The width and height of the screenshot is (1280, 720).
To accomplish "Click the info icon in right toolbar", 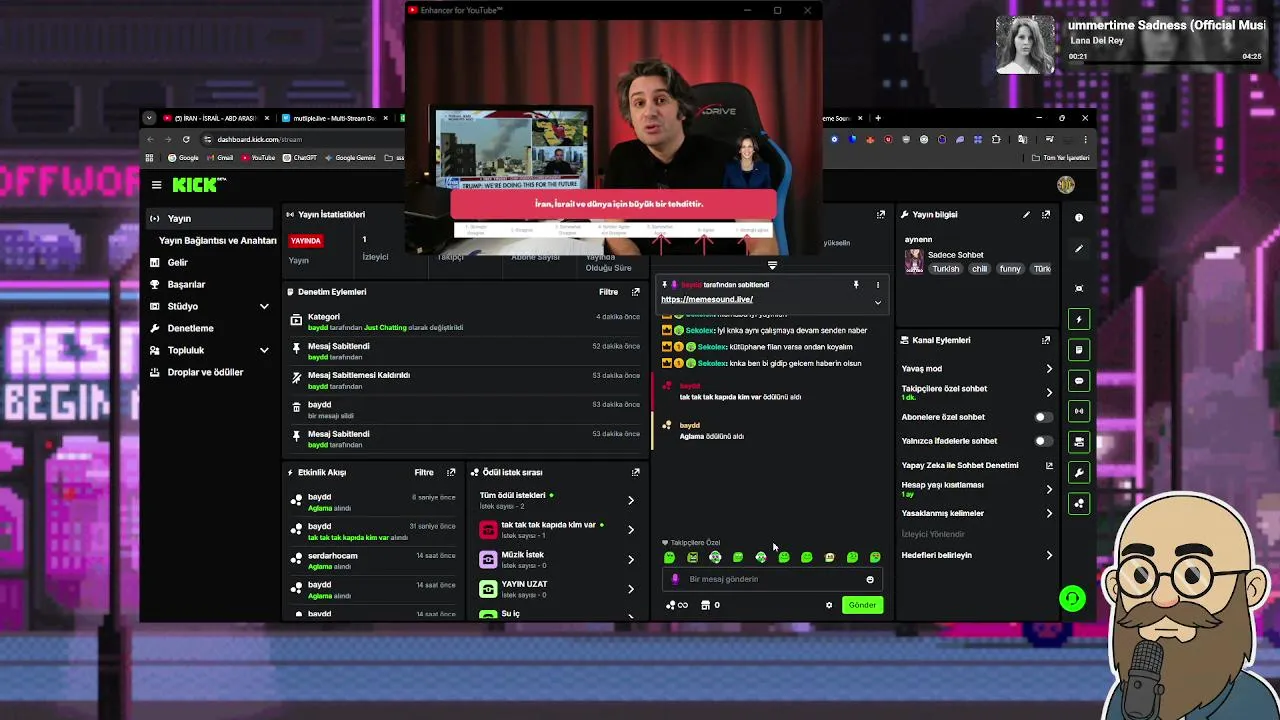I will 1079,217.
